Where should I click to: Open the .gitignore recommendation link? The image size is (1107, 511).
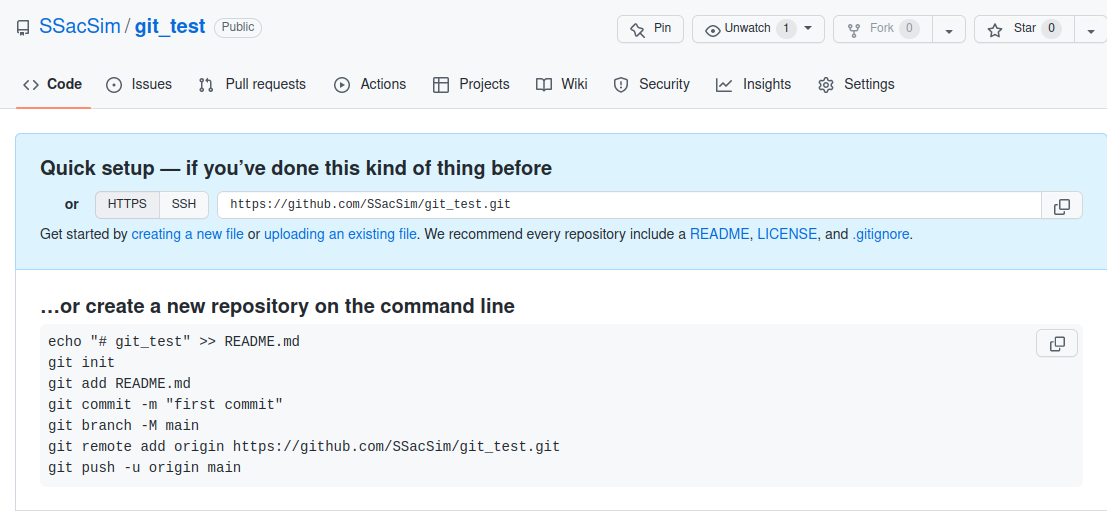tap(880, 234)
